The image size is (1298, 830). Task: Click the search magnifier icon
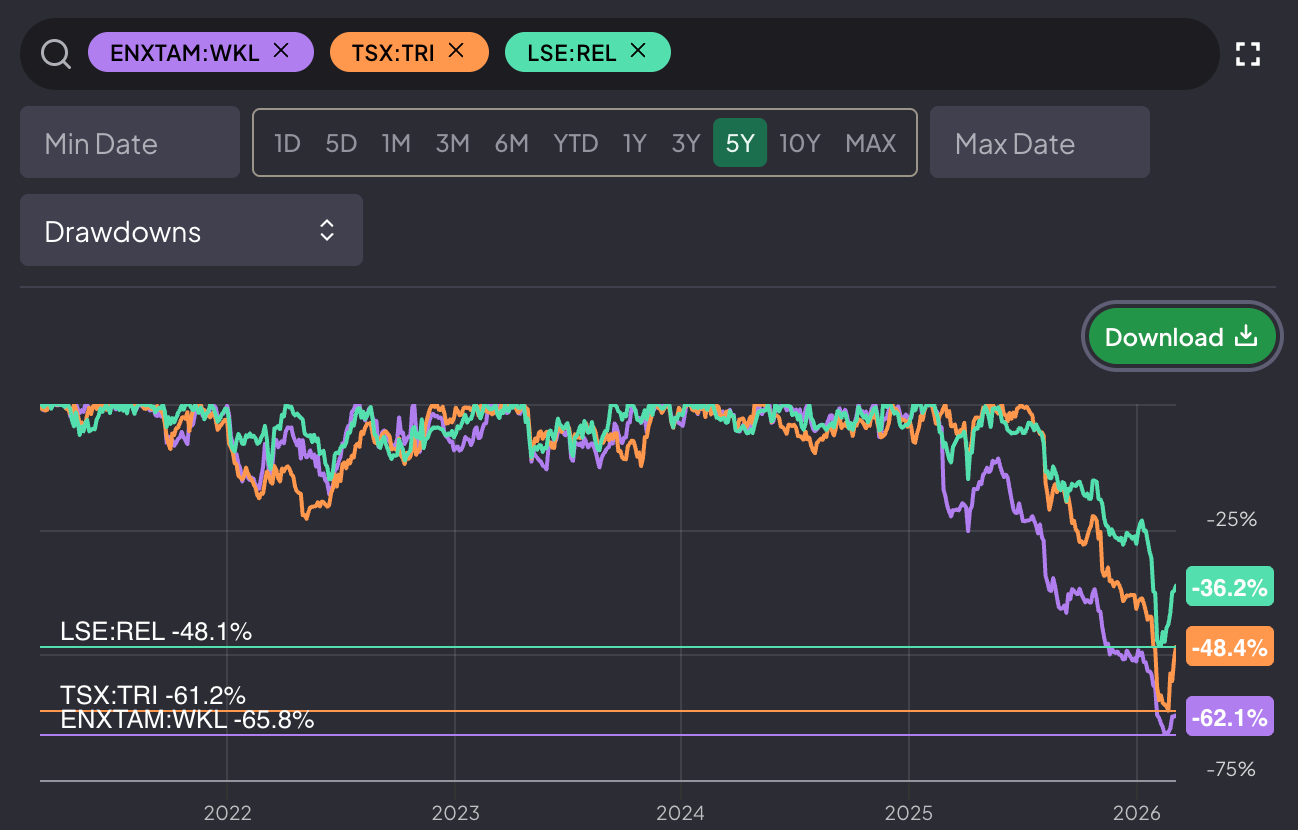(56, 53)
